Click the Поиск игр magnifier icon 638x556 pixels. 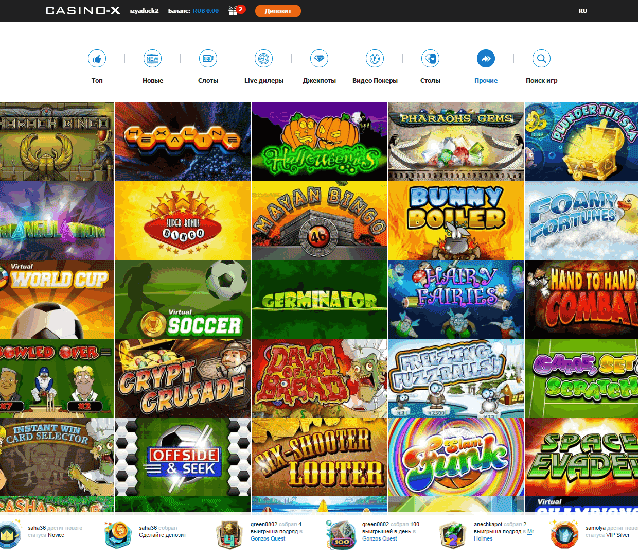point(541,59)
